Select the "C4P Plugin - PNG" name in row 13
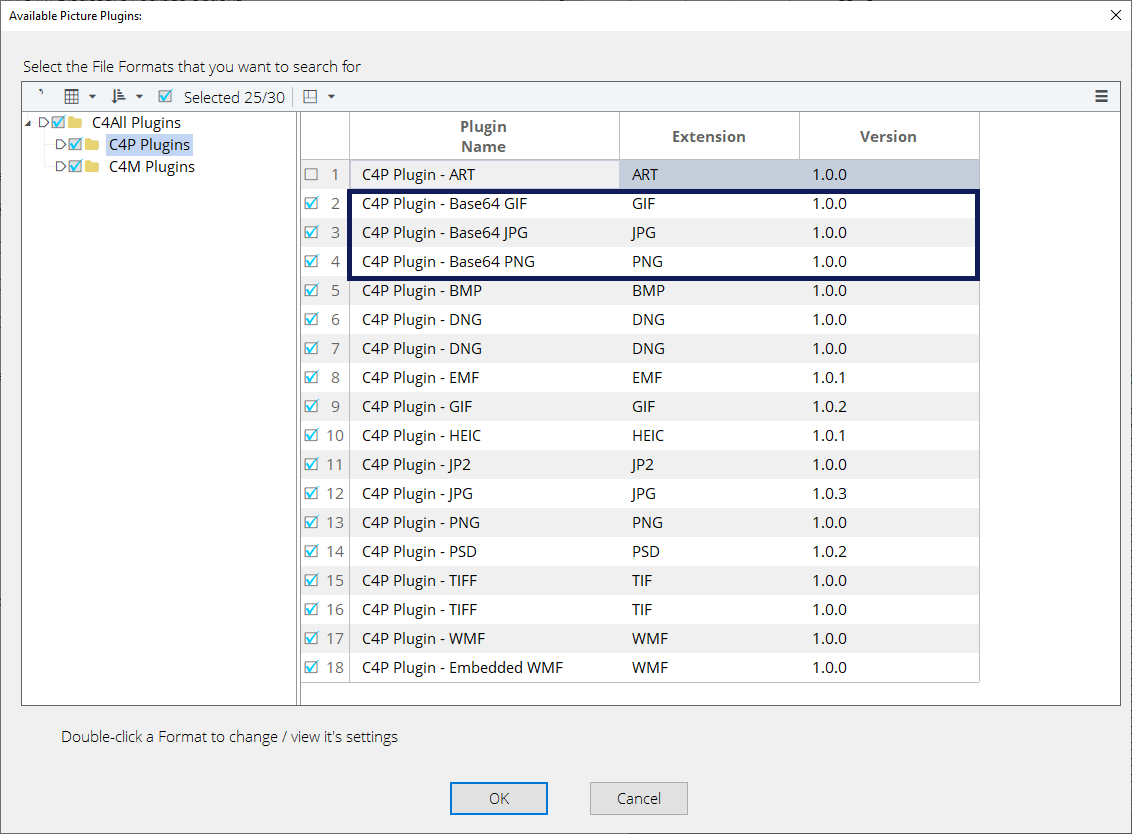The image size is (1132, 834). [x=421, y=522]
